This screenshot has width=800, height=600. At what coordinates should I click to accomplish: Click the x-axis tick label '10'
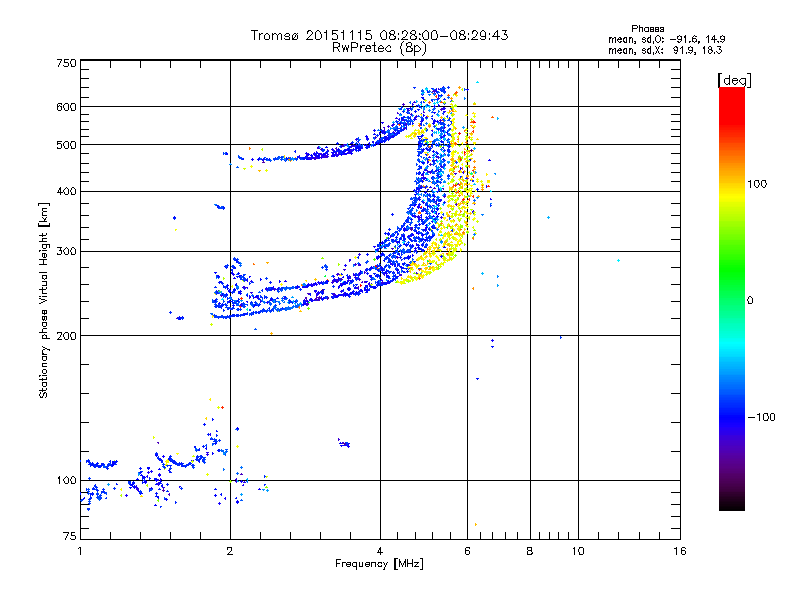pyautogui.click(x=578, y=551)
